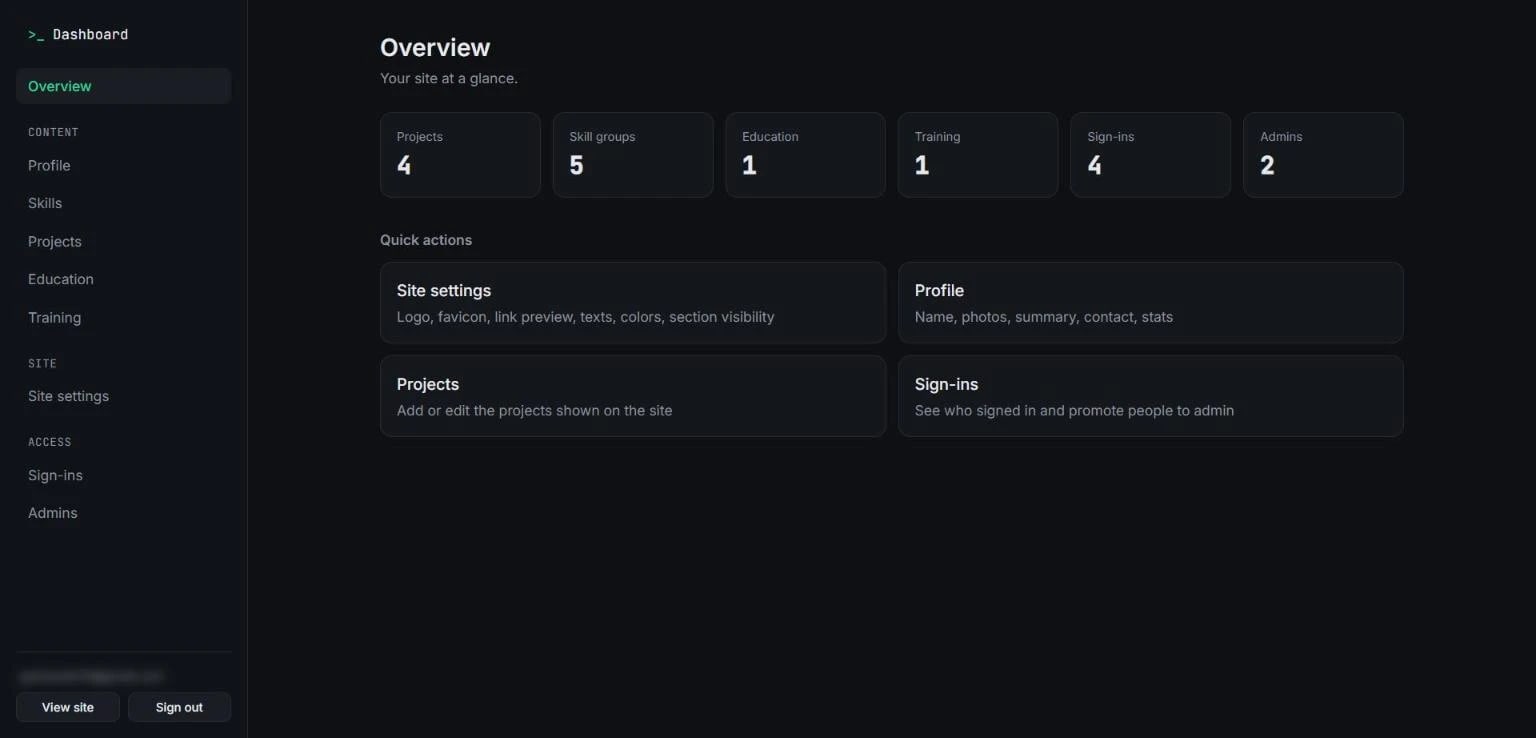Image resolution: width=1536 pixels, height=738 pixels.
Task: Click the Overview page heading
Action: (435, 47)
